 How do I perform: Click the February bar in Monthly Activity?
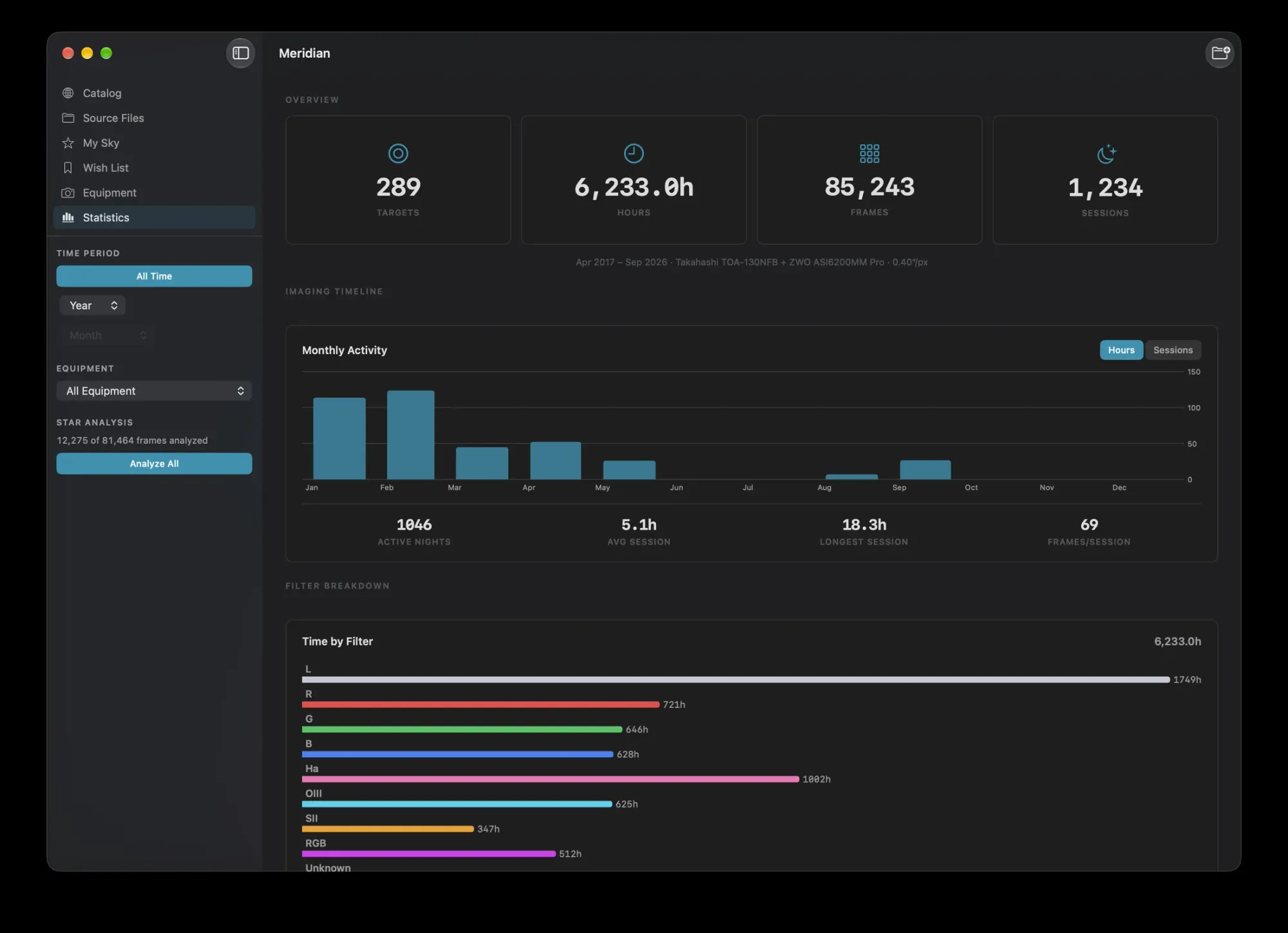411,435
